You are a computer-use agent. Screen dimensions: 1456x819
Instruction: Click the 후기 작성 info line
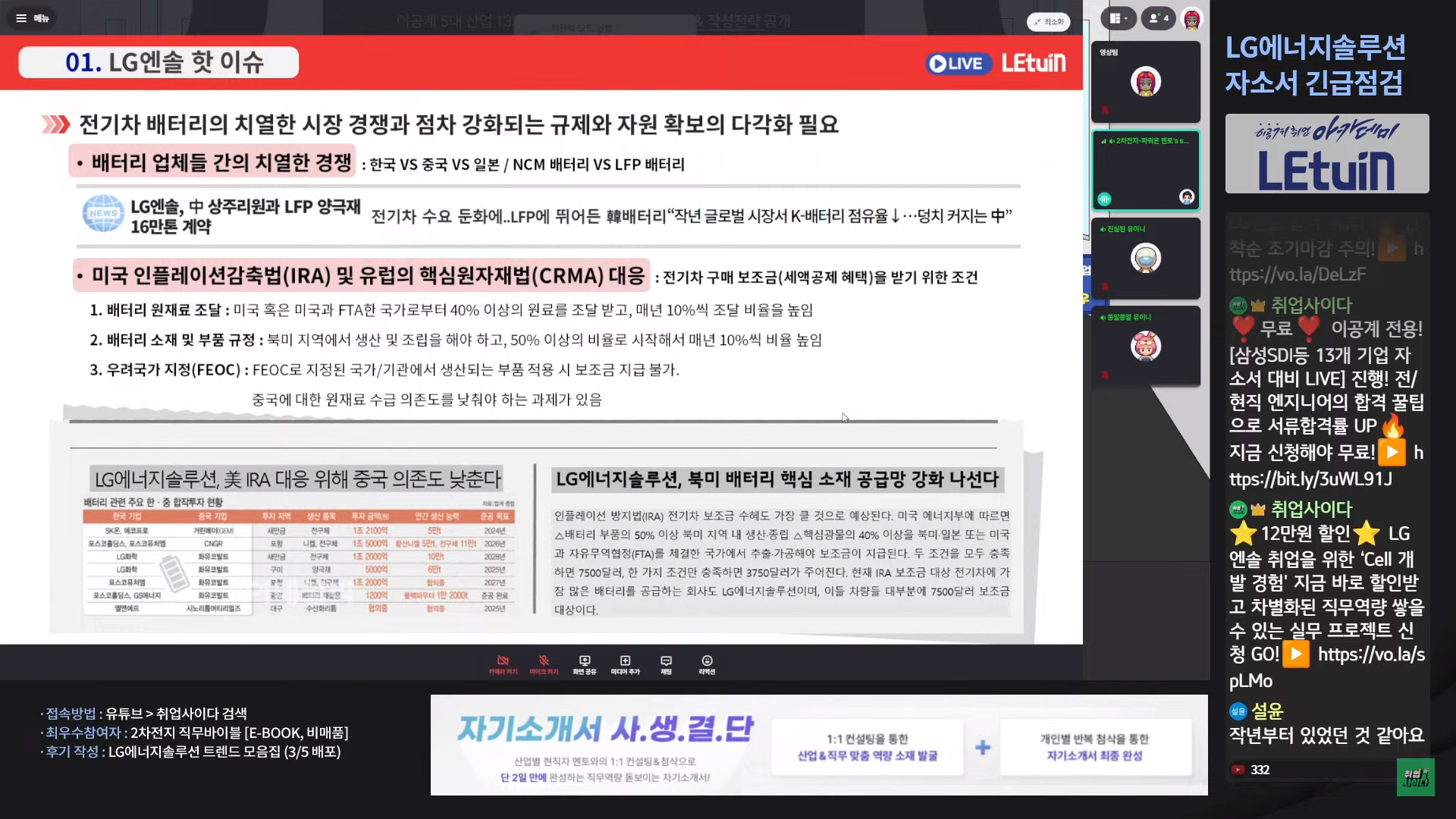click(192, 752)
